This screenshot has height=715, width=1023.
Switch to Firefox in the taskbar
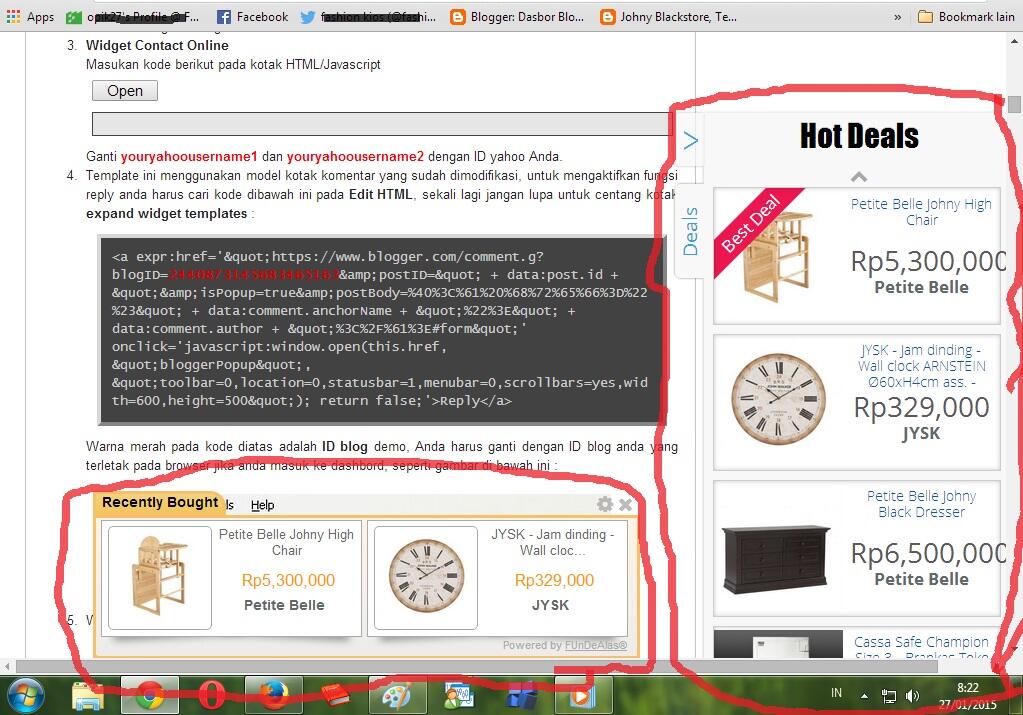pyautogui.click(x=273, y=695)
